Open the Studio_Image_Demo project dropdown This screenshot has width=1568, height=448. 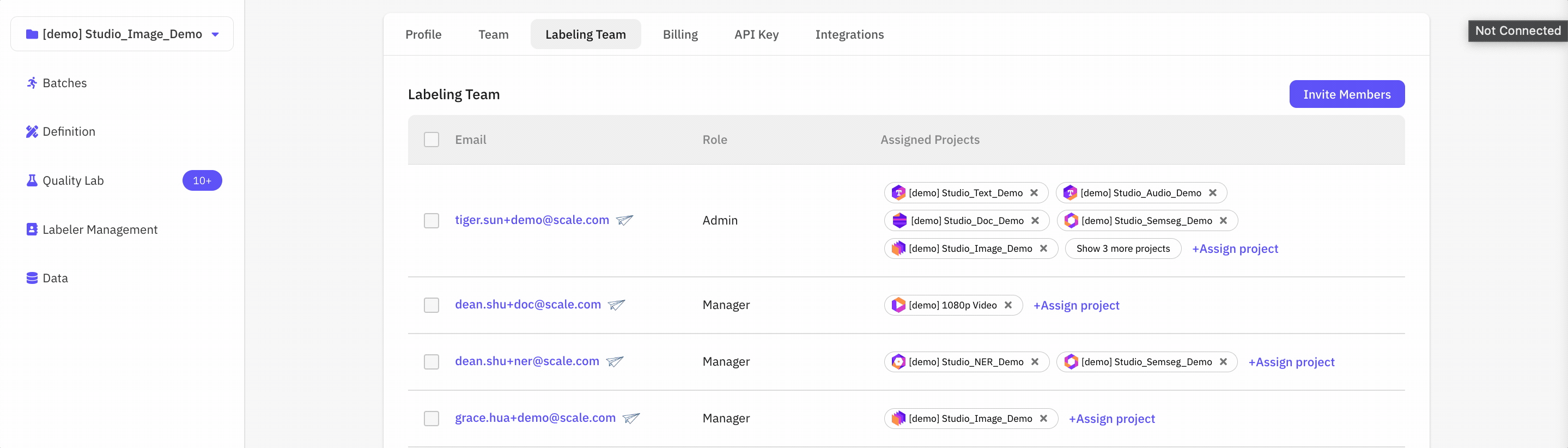click(x=121, y=34)
